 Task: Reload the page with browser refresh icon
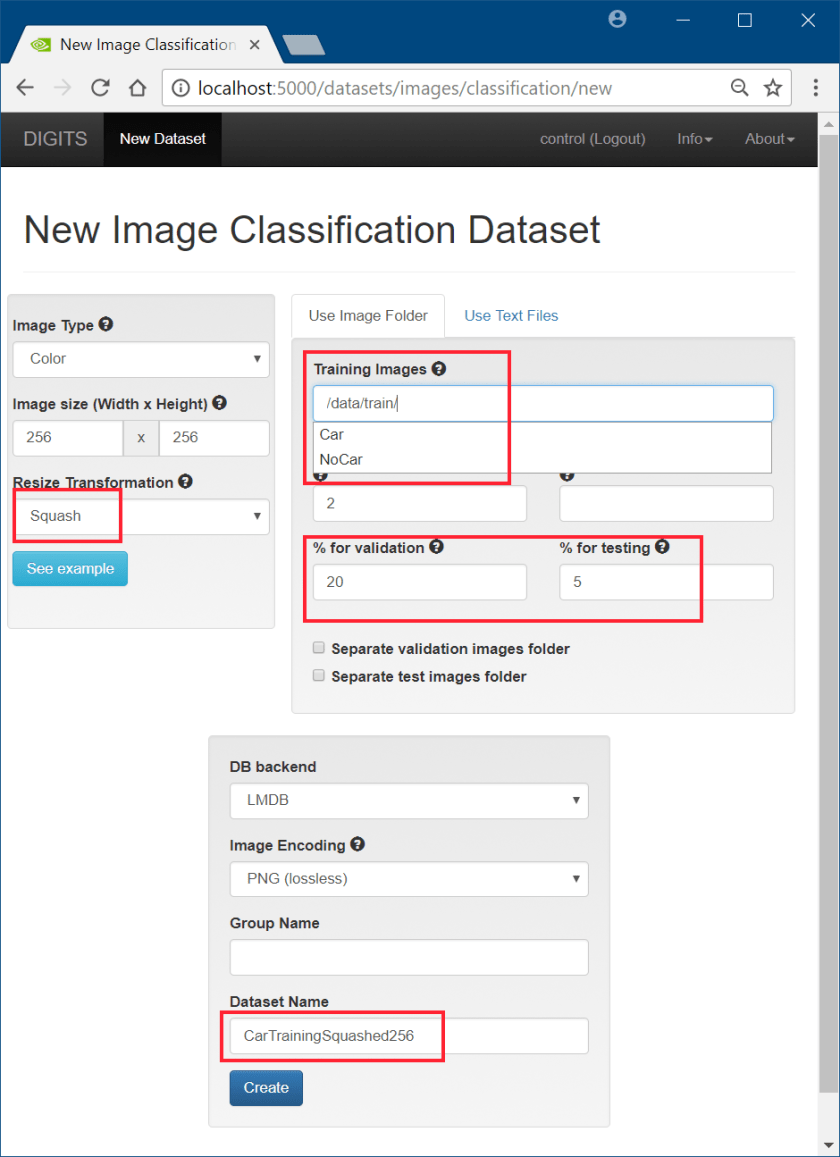tap(100, 88)
